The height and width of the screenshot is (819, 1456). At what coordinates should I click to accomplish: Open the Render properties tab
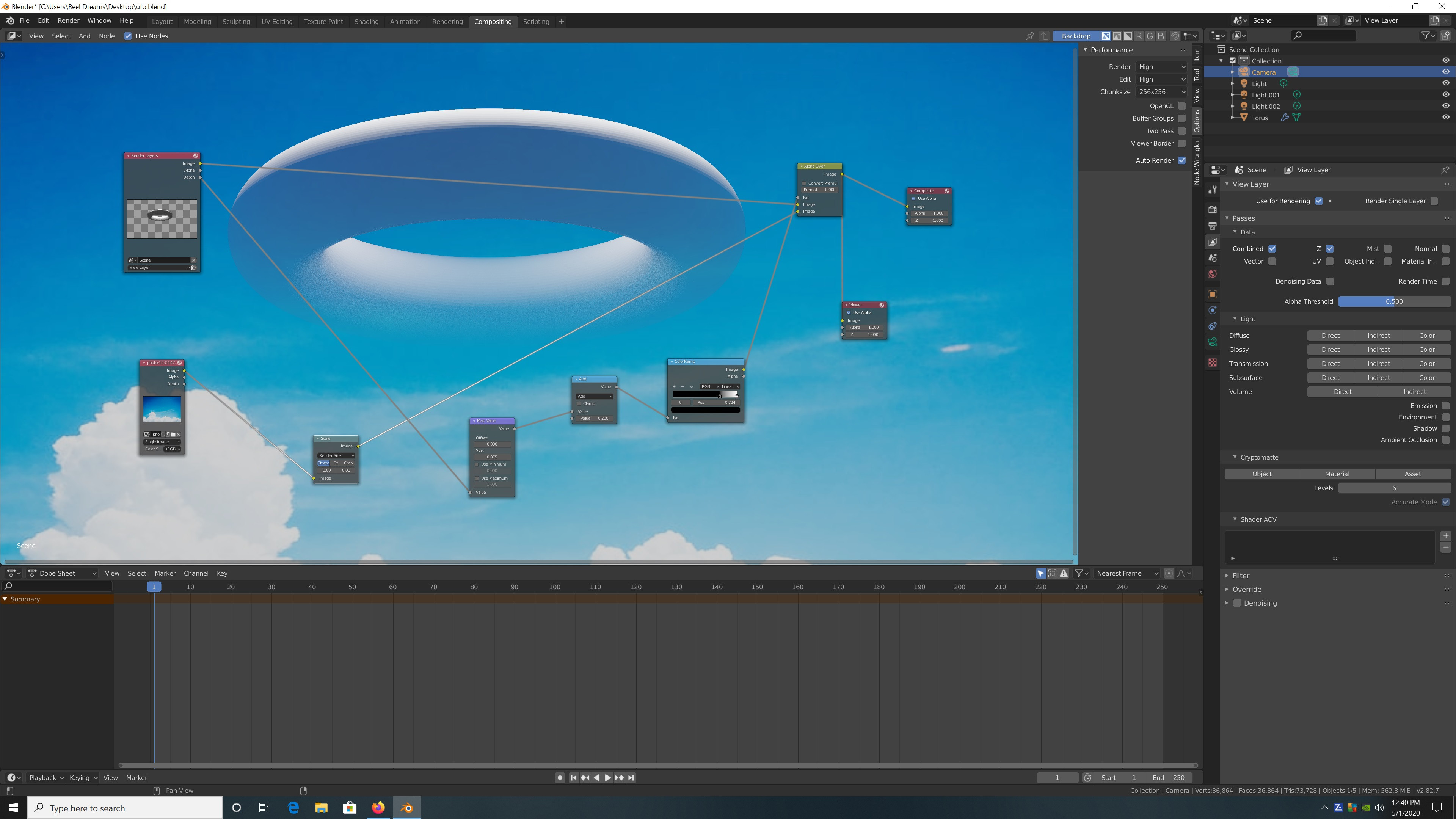pyautogui.click(x=1213, y=210)
